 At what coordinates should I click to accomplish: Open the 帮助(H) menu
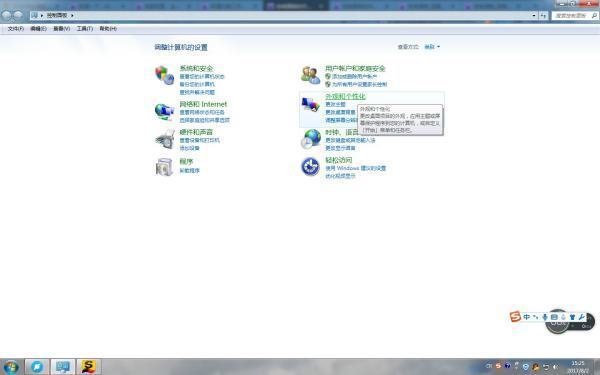tap(108, 29)
